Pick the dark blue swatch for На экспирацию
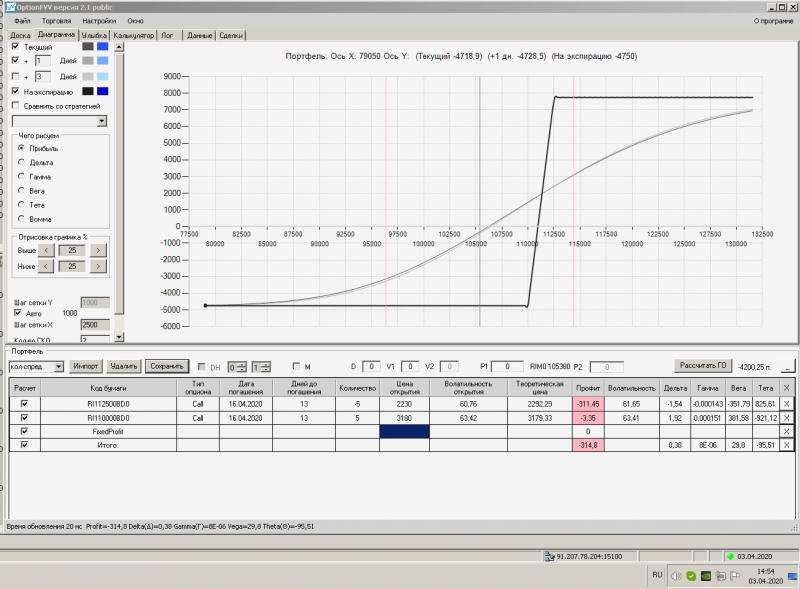This screenshot has height=589, width=800. point(103,91)
